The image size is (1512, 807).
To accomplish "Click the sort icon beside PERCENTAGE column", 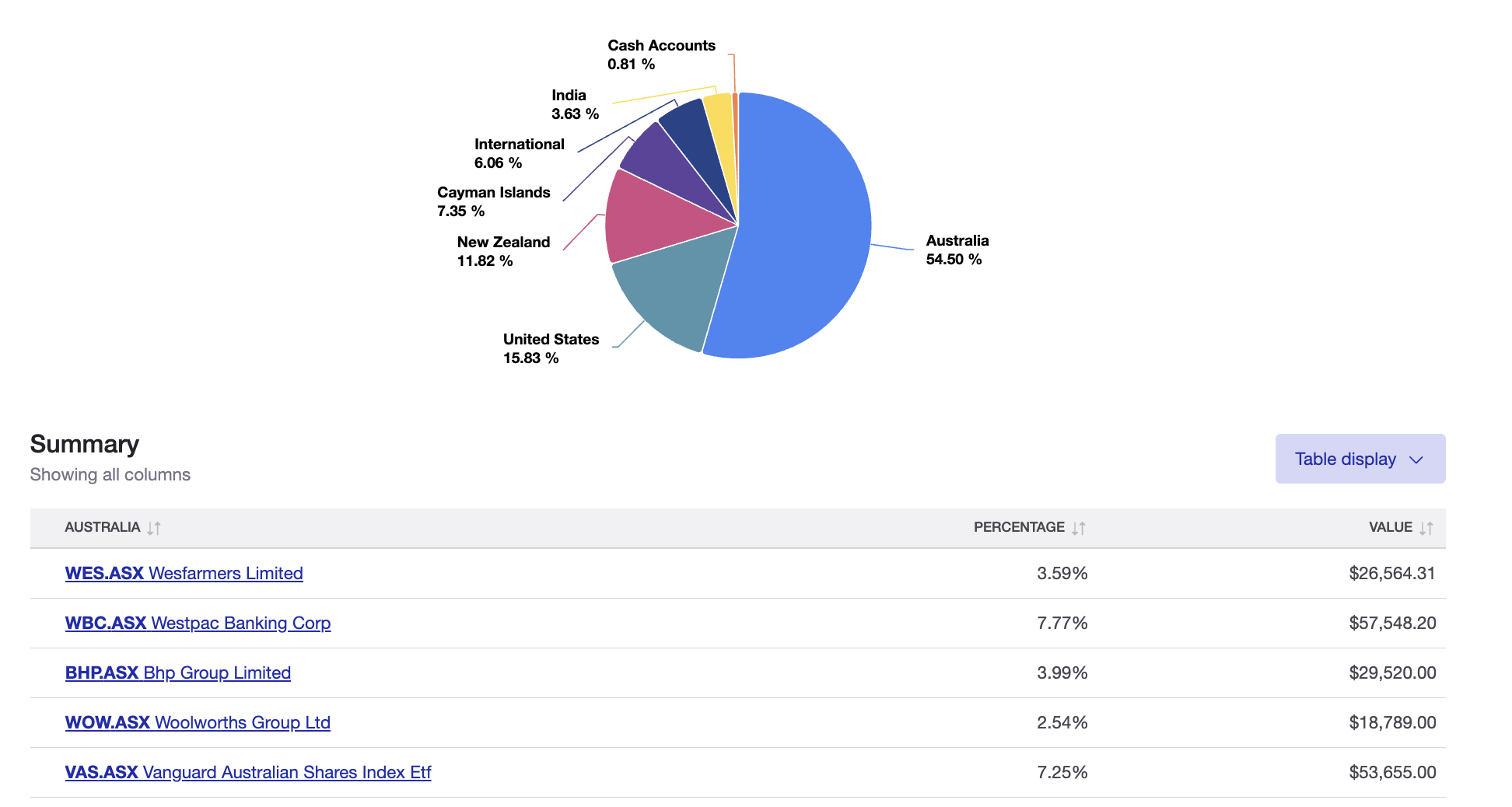I will pos(1078,527).
